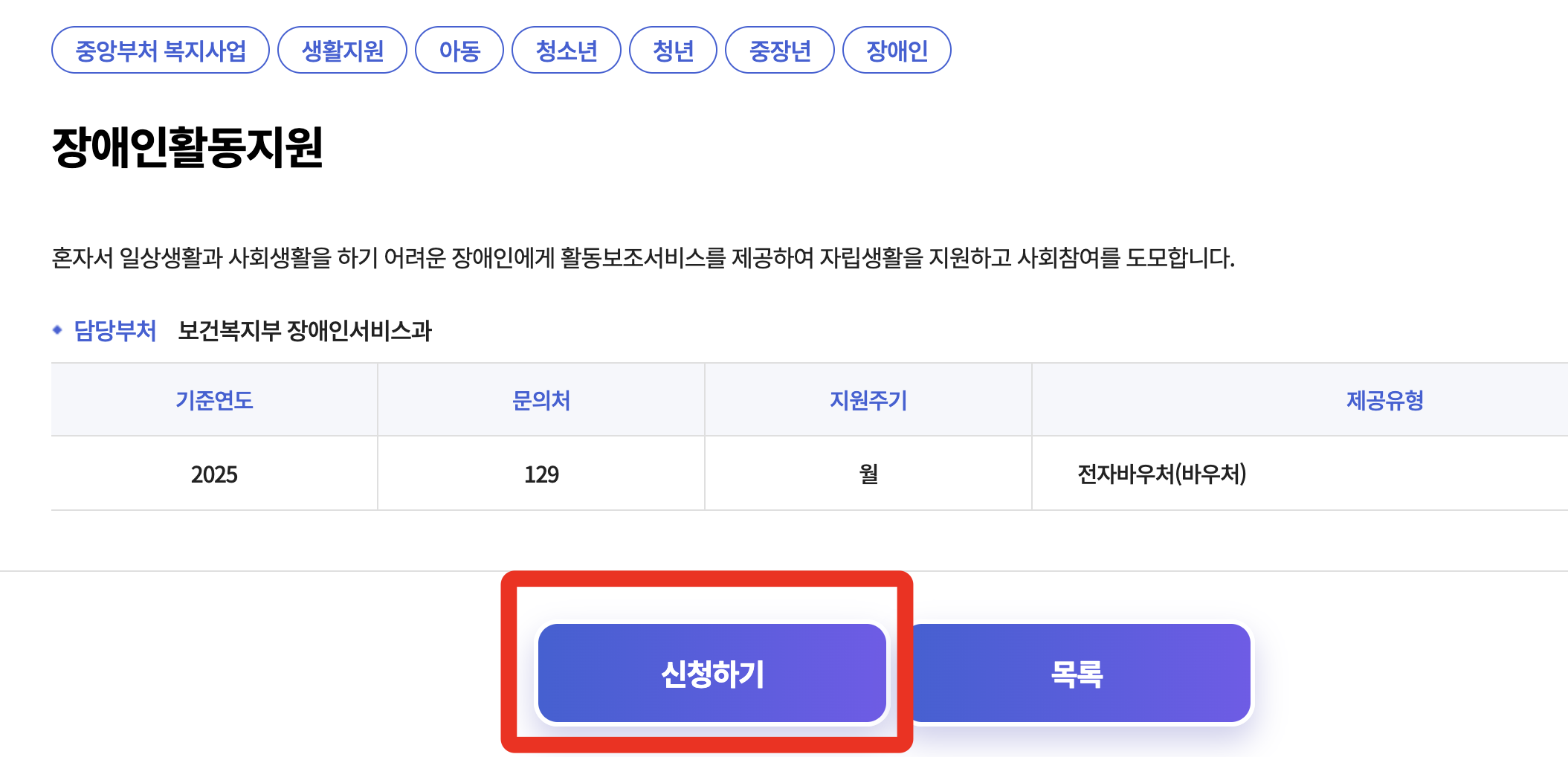Select the 중장년 tag pill
Screen dimensions: 1568x757
pos(779,49)
